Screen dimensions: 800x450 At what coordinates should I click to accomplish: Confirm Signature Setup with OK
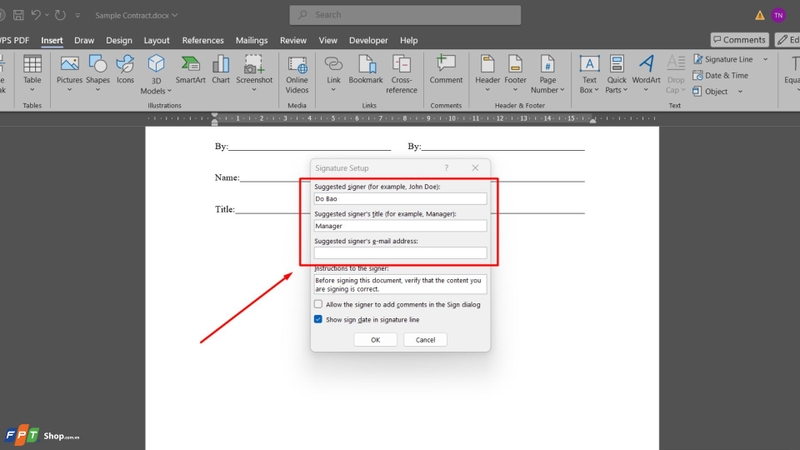[375, 340]
